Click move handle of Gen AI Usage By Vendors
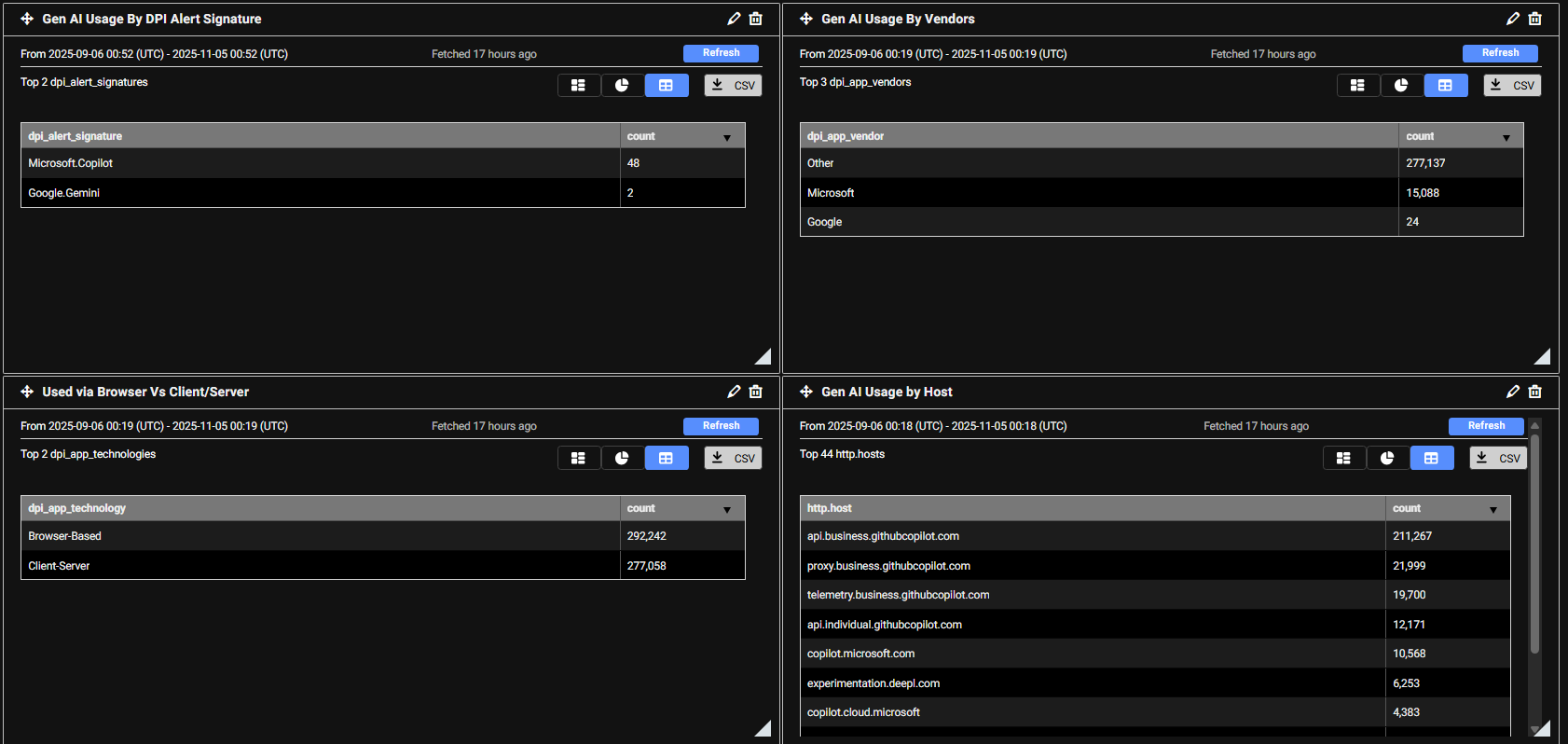This screenshot has height=744, width=1568. [x=806, y=19]
